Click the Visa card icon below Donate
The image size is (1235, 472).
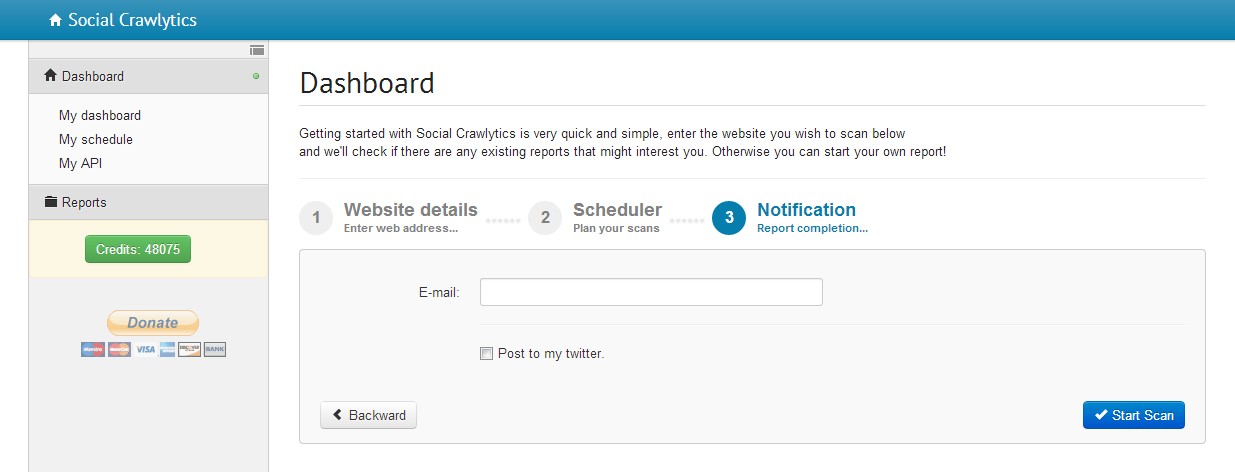point(146,349)
